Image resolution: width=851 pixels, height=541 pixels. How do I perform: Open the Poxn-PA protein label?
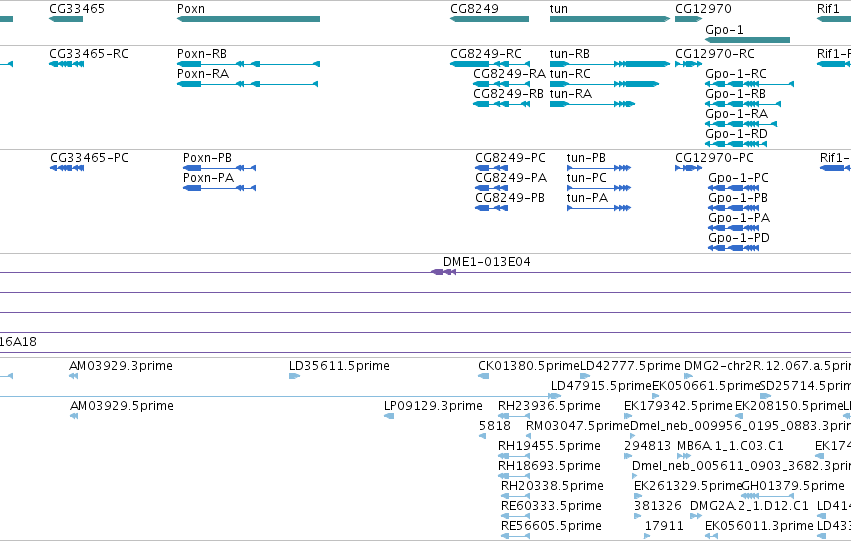coord(208,178)
